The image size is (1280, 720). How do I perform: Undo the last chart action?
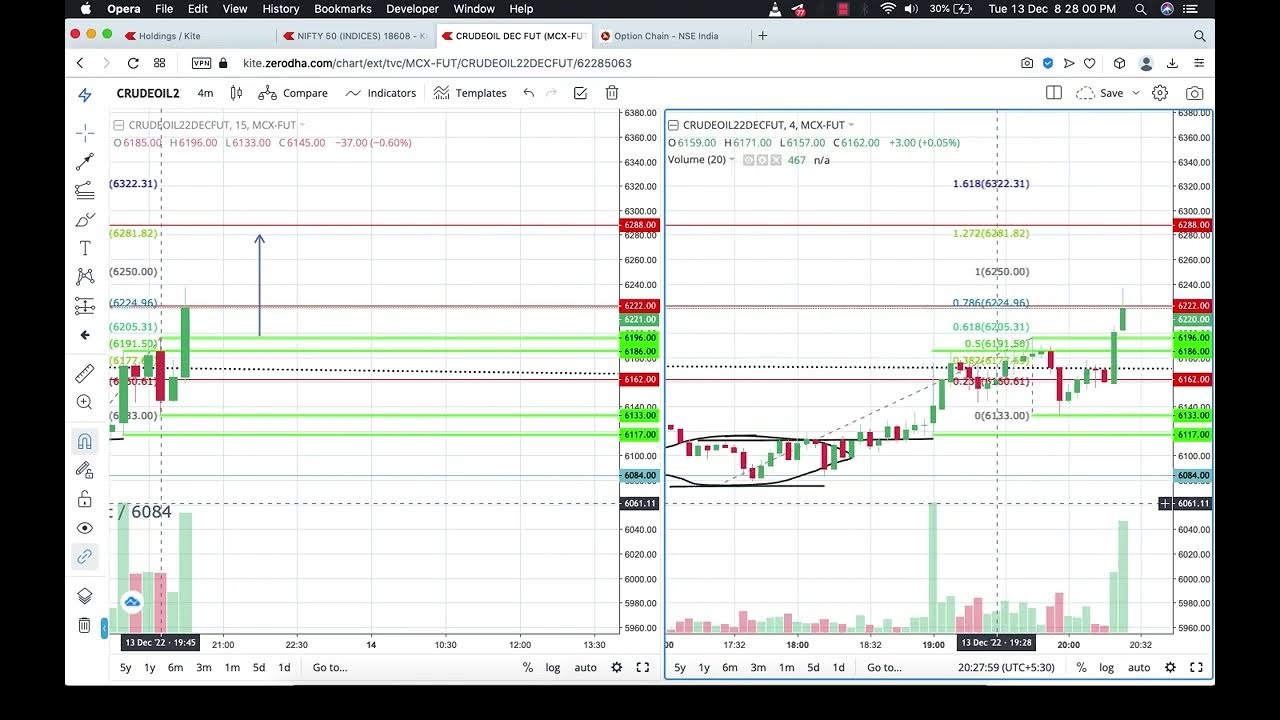point(528,93)
